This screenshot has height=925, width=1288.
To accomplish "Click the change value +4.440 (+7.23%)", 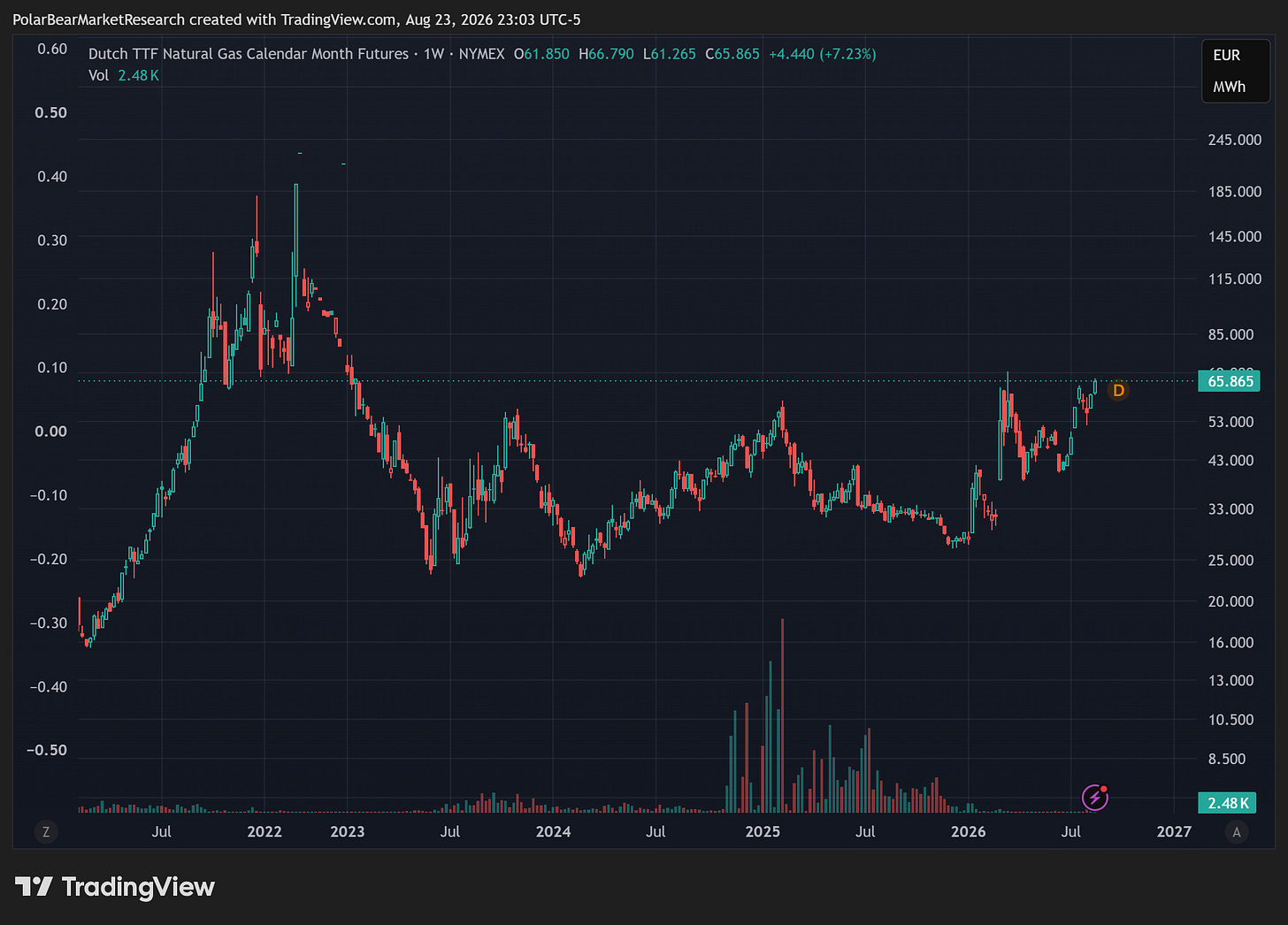I will [823, 54].
